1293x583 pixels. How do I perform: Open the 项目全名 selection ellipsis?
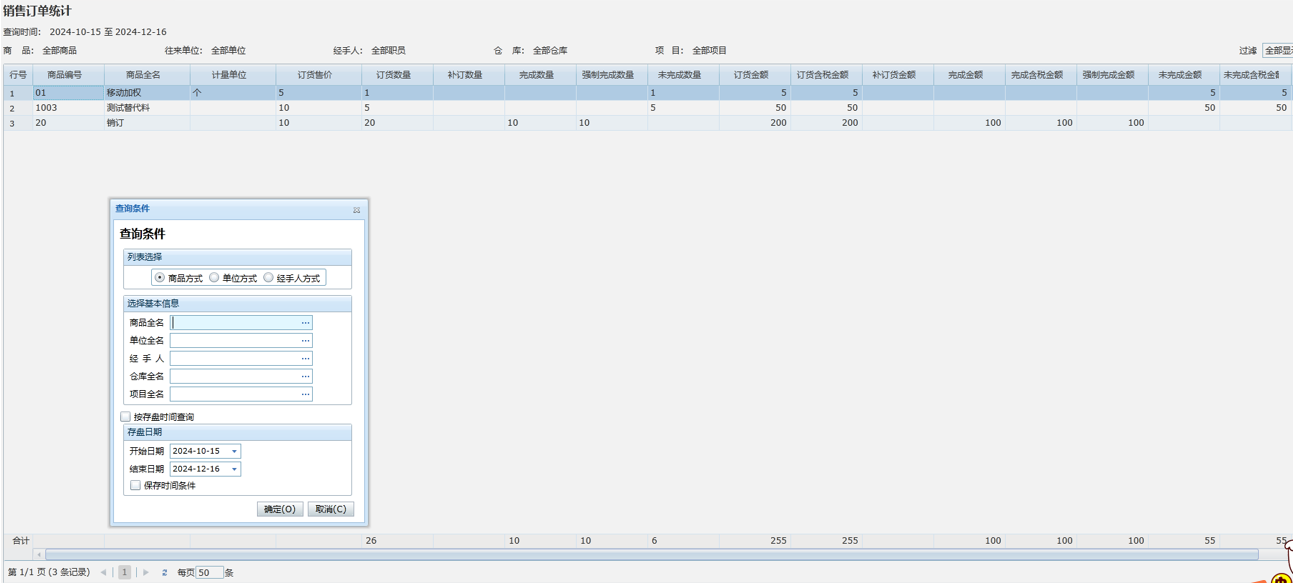coord(305,394)
